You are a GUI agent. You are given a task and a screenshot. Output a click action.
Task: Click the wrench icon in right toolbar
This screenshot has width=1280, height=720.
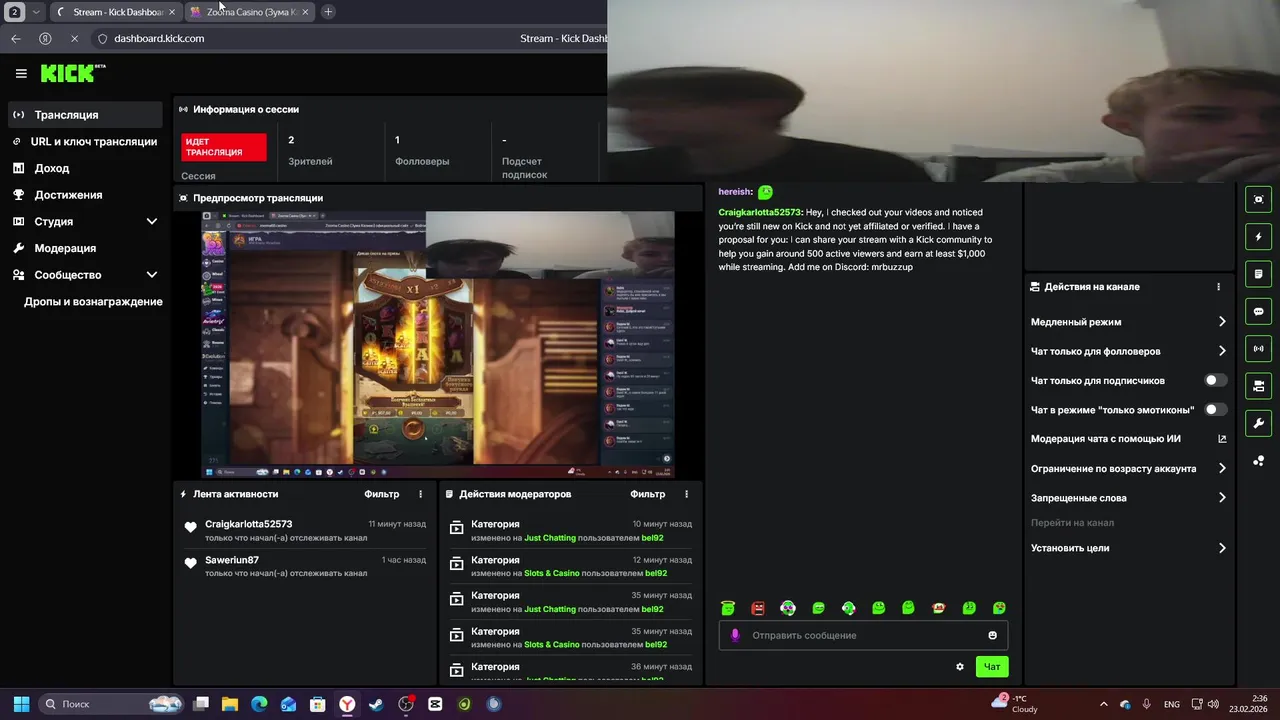[1258, 423]
